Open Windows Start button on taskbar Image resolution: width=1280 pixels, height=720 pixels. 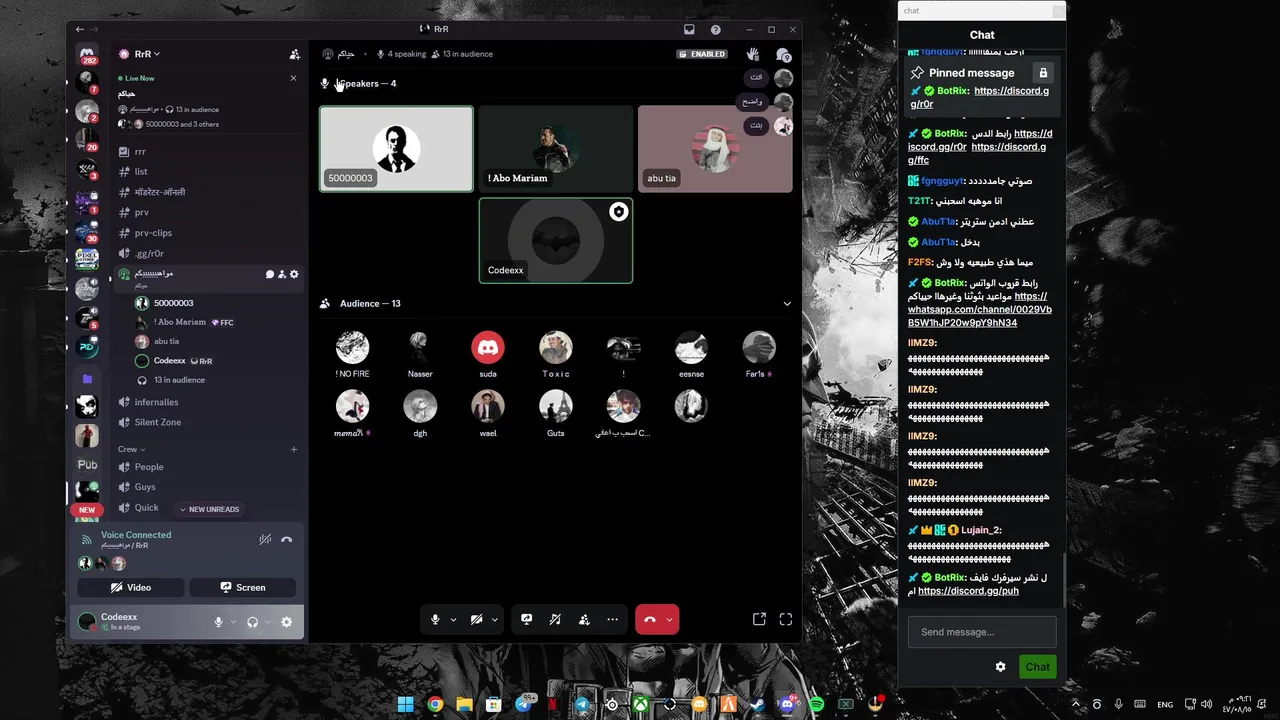(x=406, y=705)
